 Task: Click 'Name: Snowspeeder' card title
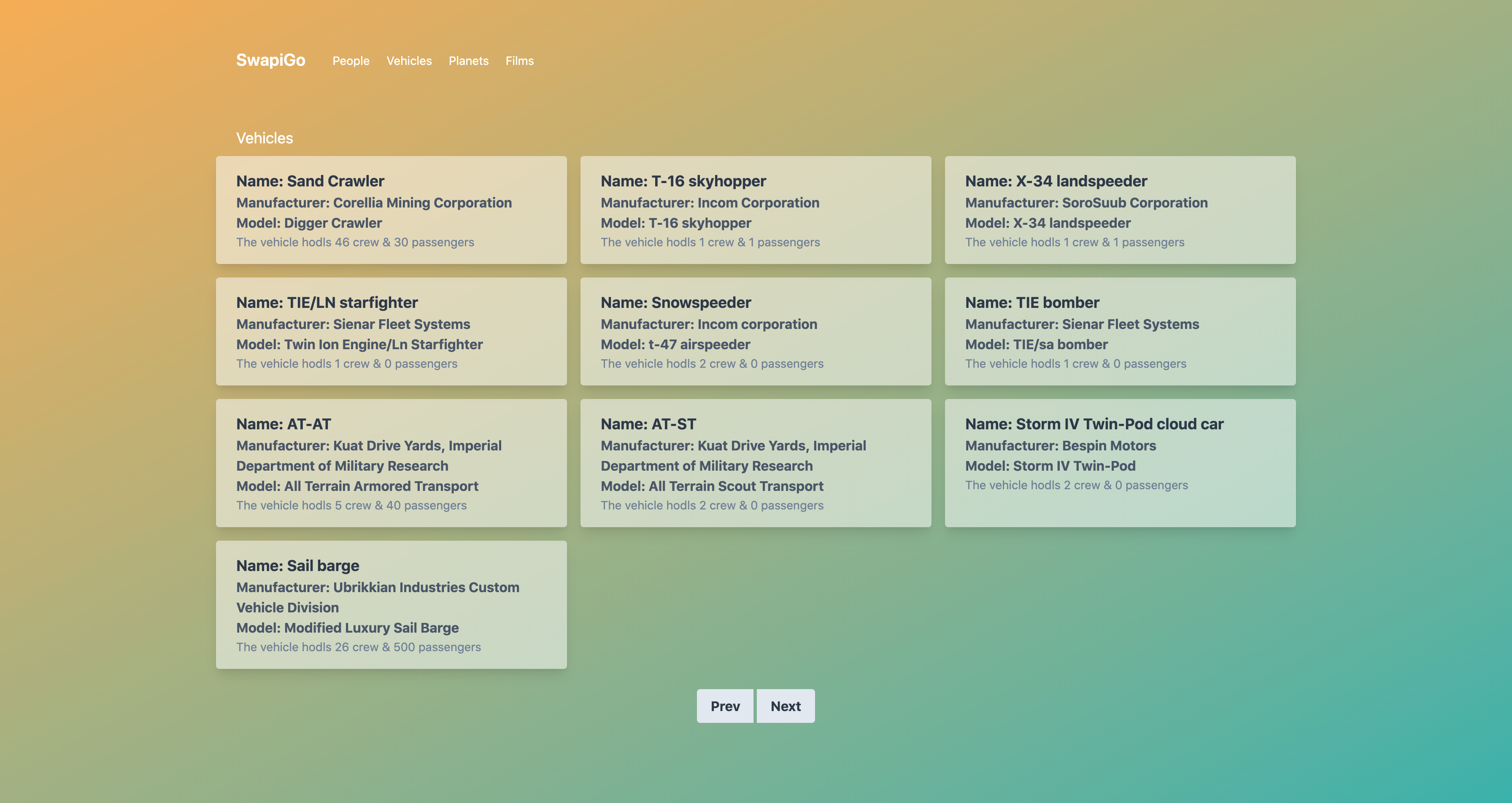click(x=675, y=302)
